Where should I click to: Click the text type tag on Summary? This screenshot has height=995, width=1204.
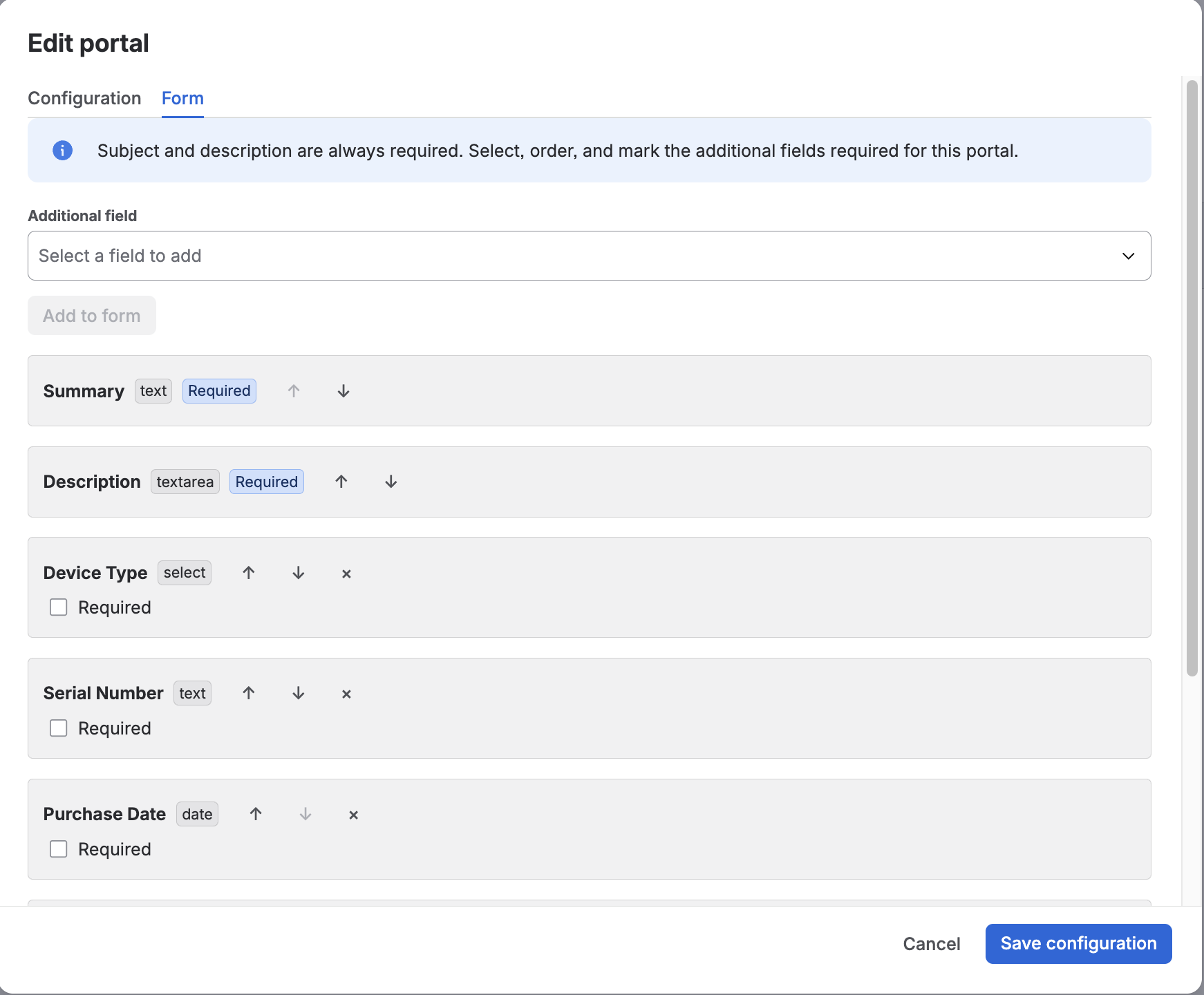pyautogui.click(x=153, y=391)
